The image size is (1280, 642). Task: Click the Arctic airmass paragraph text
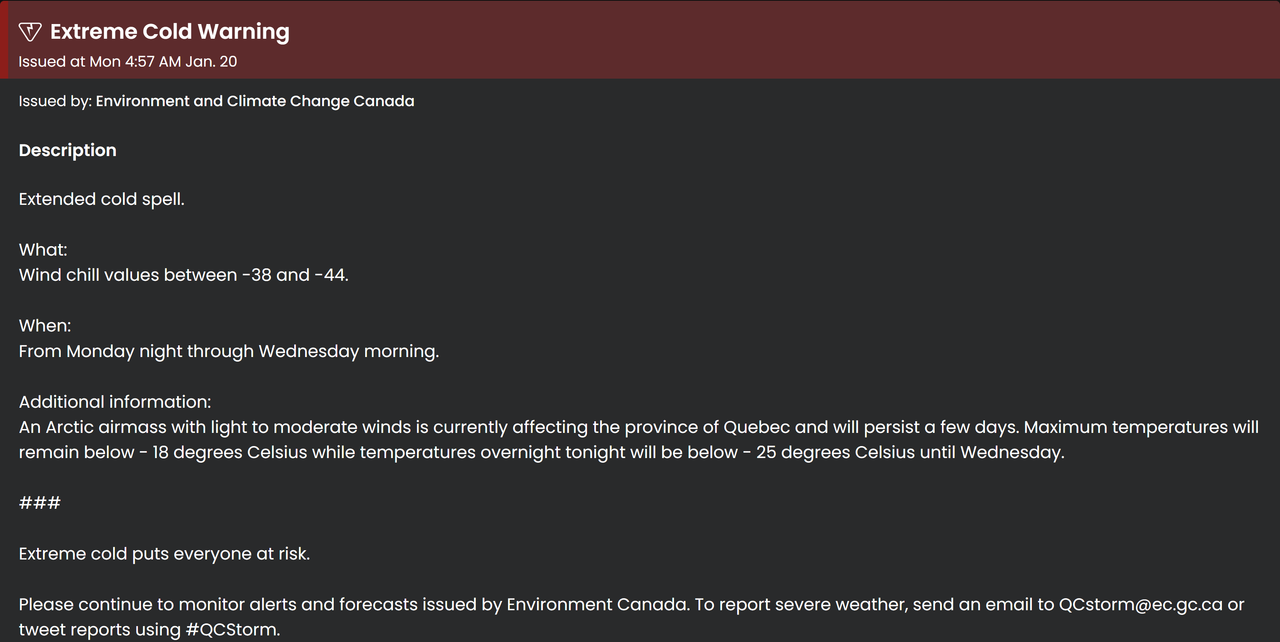click(639, 440)
